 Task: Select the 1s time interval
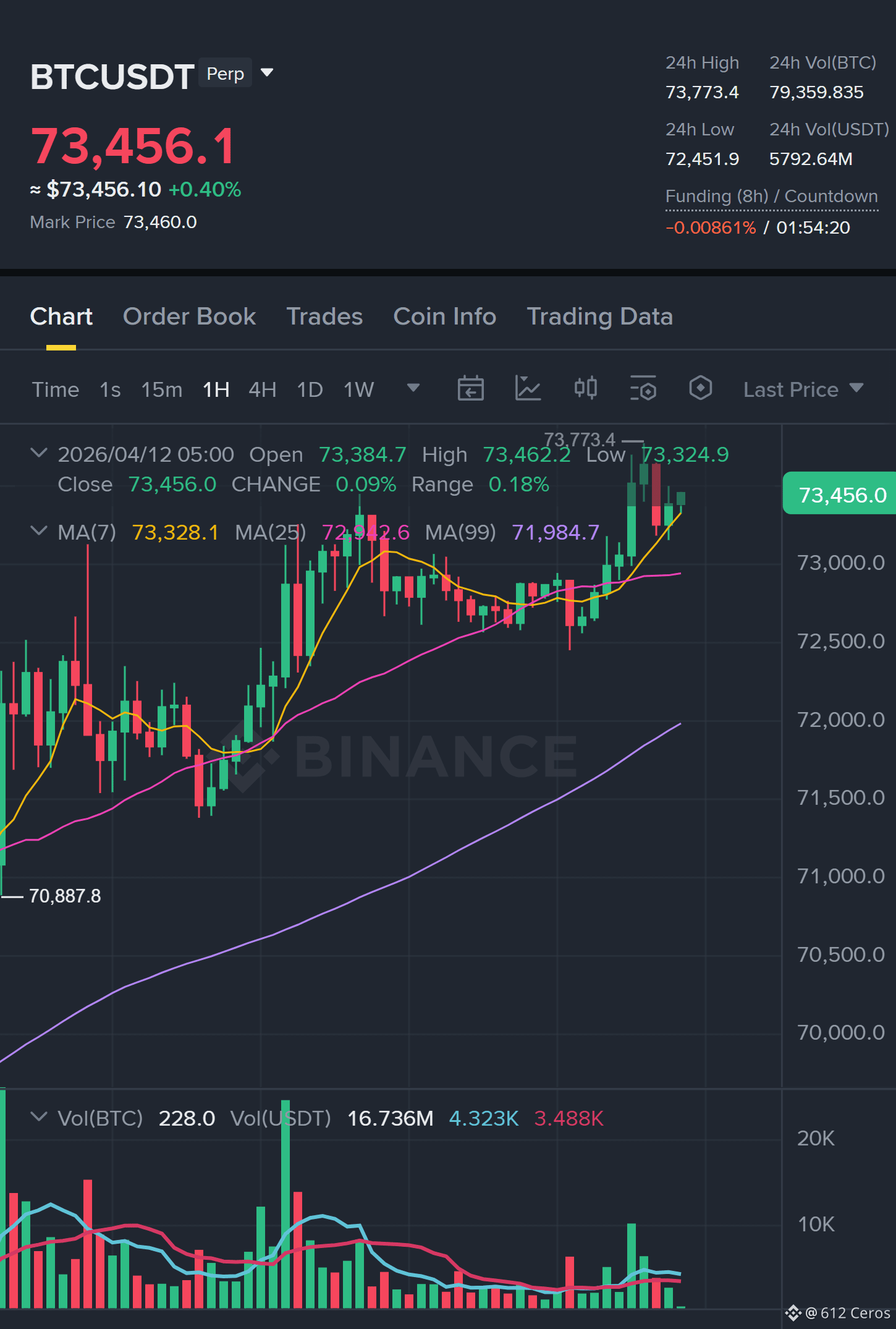(x=110, y=389)
